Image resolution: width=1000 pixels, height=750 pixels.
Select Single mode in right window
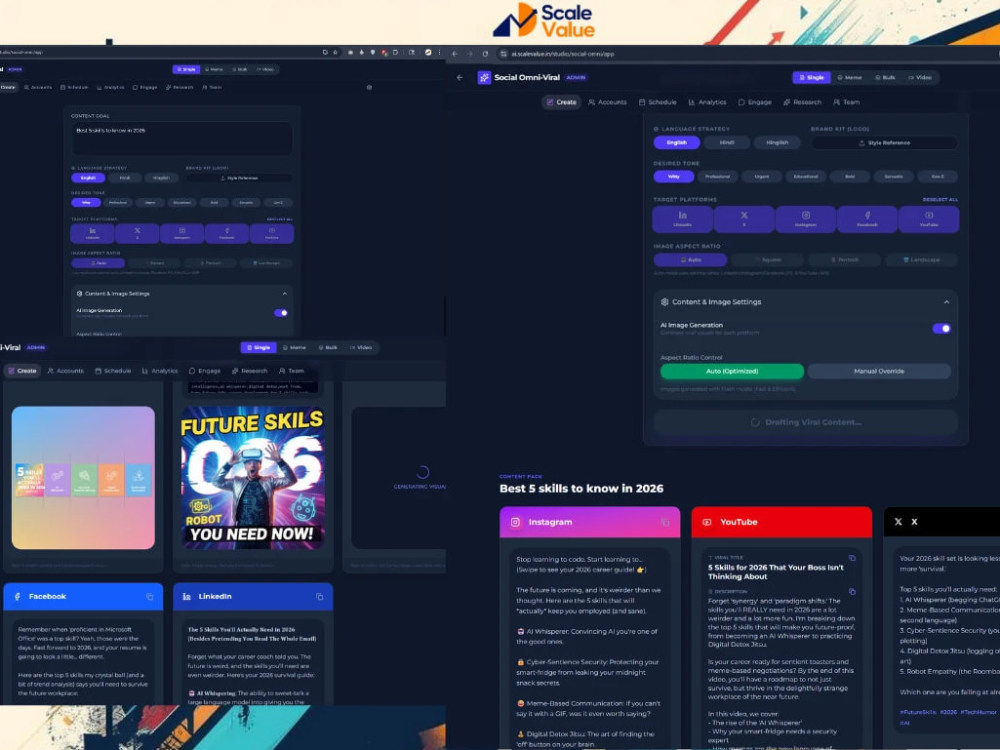pyautogui.click(x=811, y=77)
